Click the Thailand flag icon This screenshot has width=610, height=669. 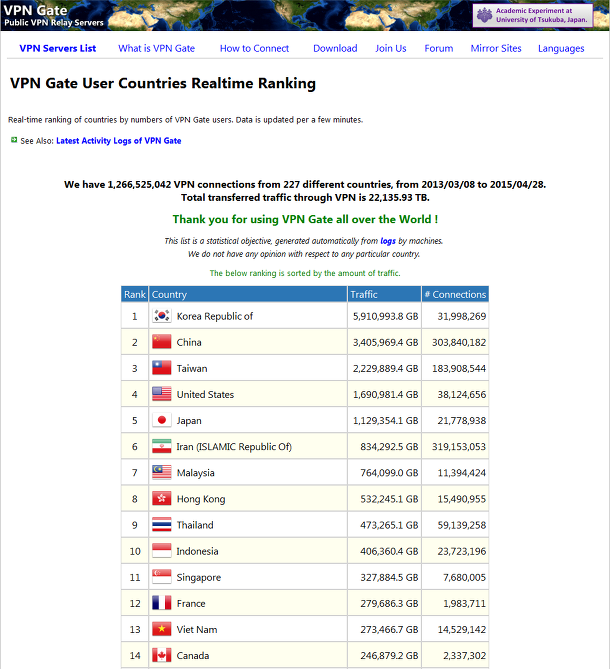click(162, 524)
